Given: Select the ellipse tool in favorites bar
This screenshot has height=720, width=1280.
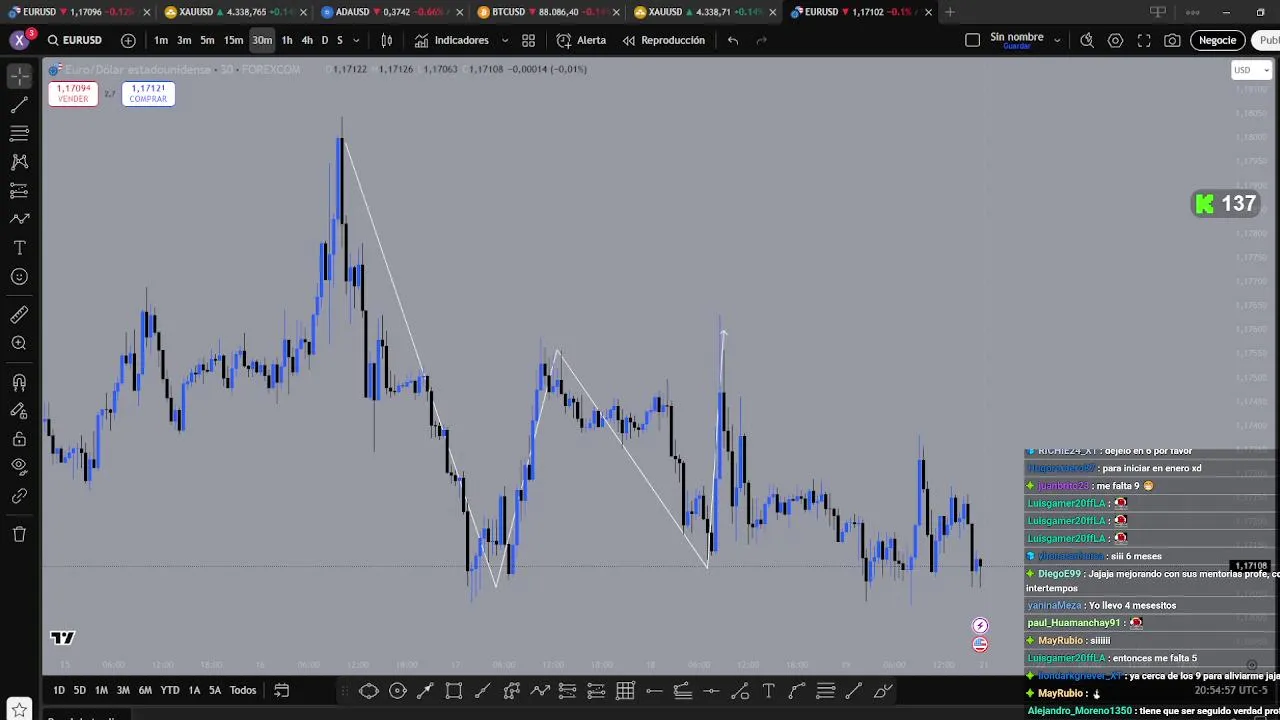Looking at the screenshot, I should (369, 691).
